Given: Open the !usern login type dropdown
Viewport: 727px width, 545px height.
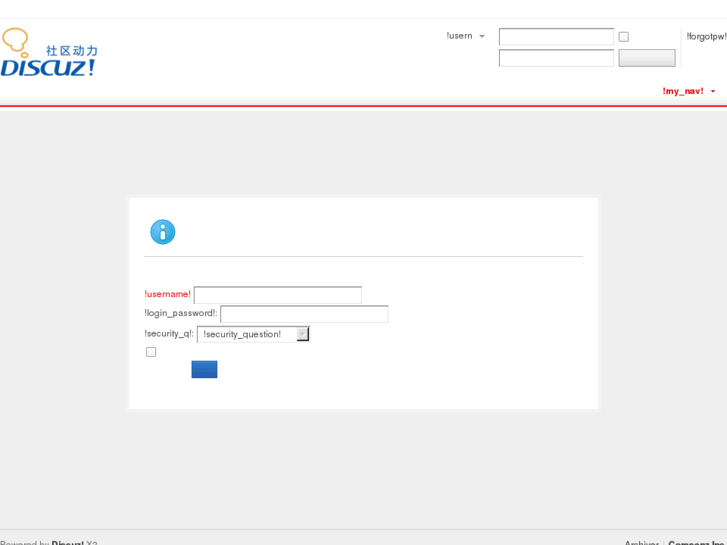Looking at the screenshot, I should [x=466, y=36].
